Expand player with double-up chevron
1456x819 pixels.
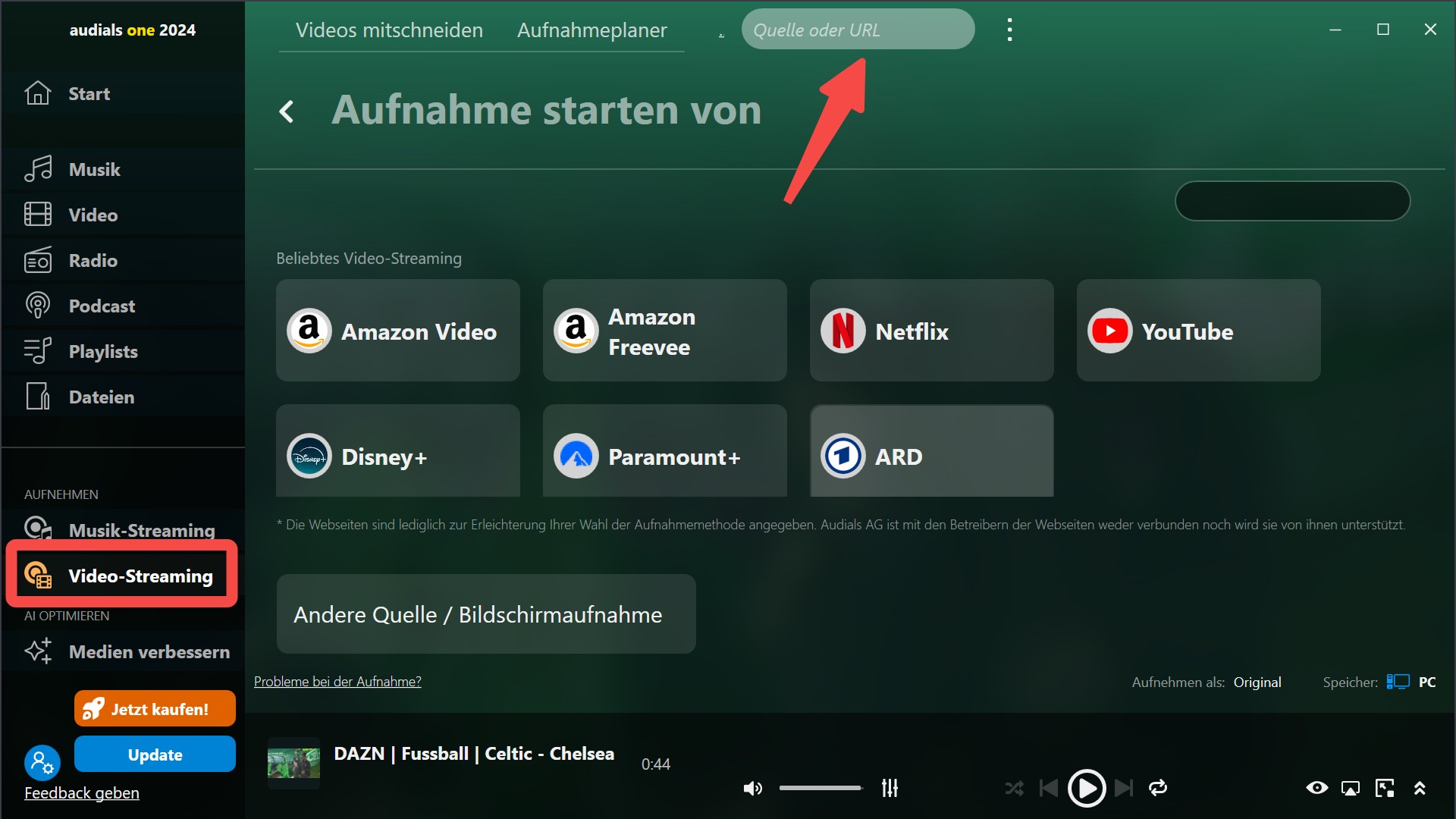point(1420,789)
